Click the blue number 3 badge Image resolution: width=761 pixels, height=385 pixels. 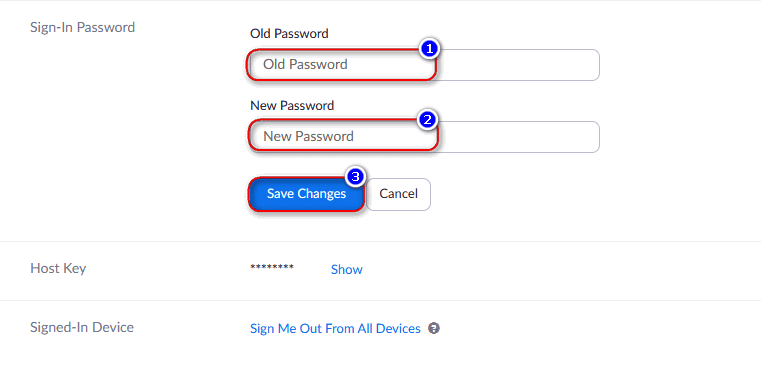tap(355, 177)
